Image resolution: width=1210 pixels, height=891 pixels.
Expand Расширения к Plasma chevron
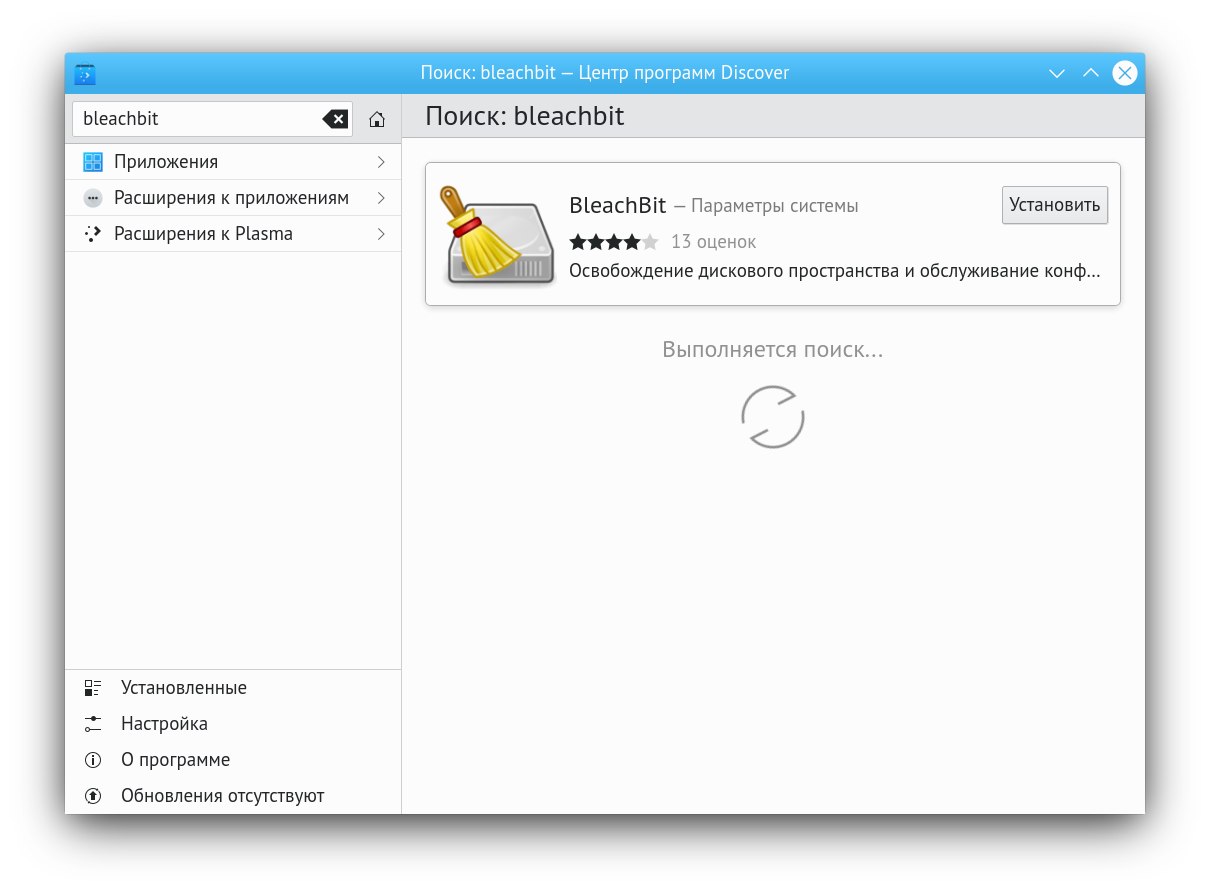pos(381,234)
